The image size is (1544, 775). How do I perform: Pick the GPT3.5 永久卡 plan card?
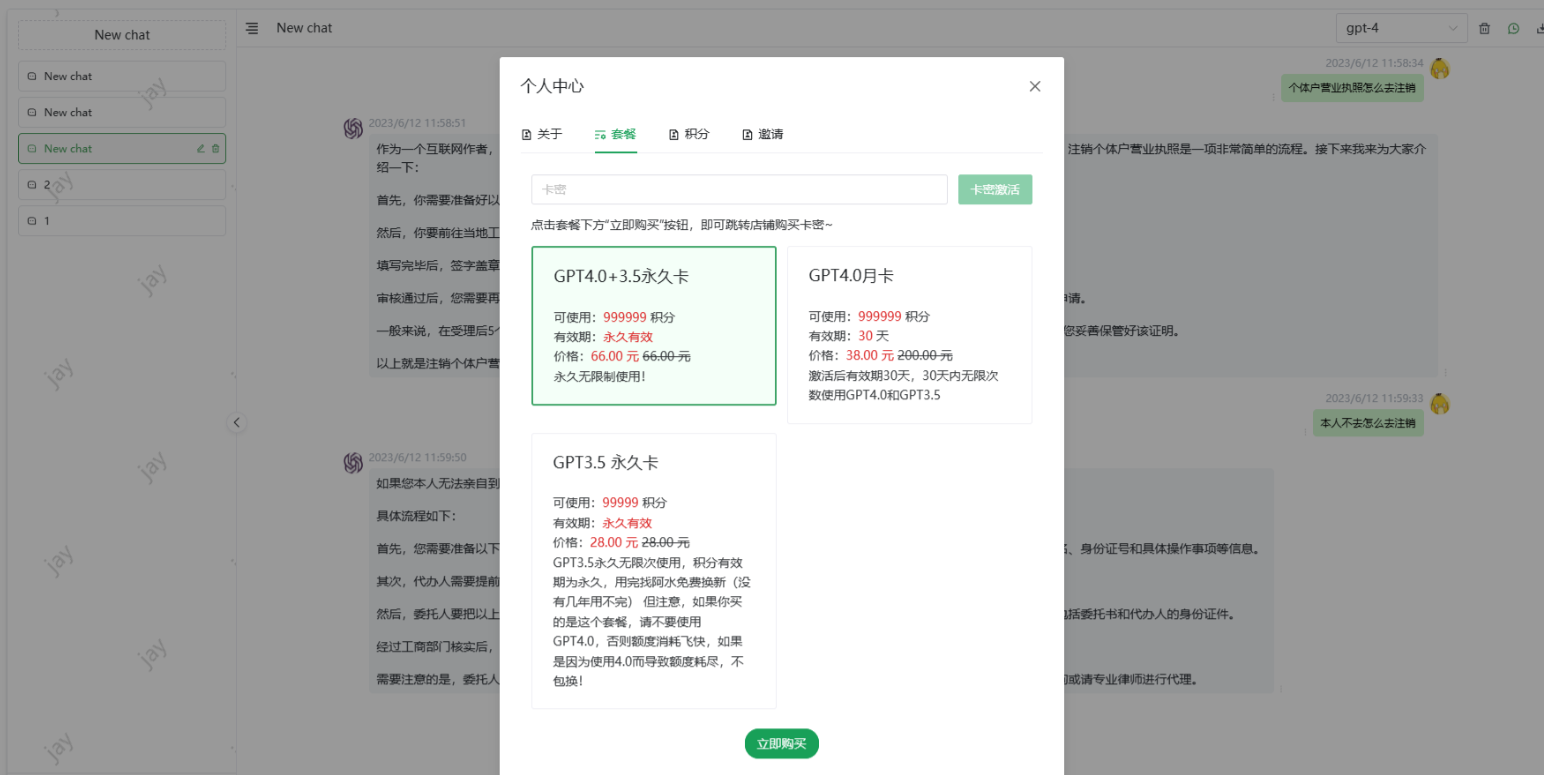(653, 570)
